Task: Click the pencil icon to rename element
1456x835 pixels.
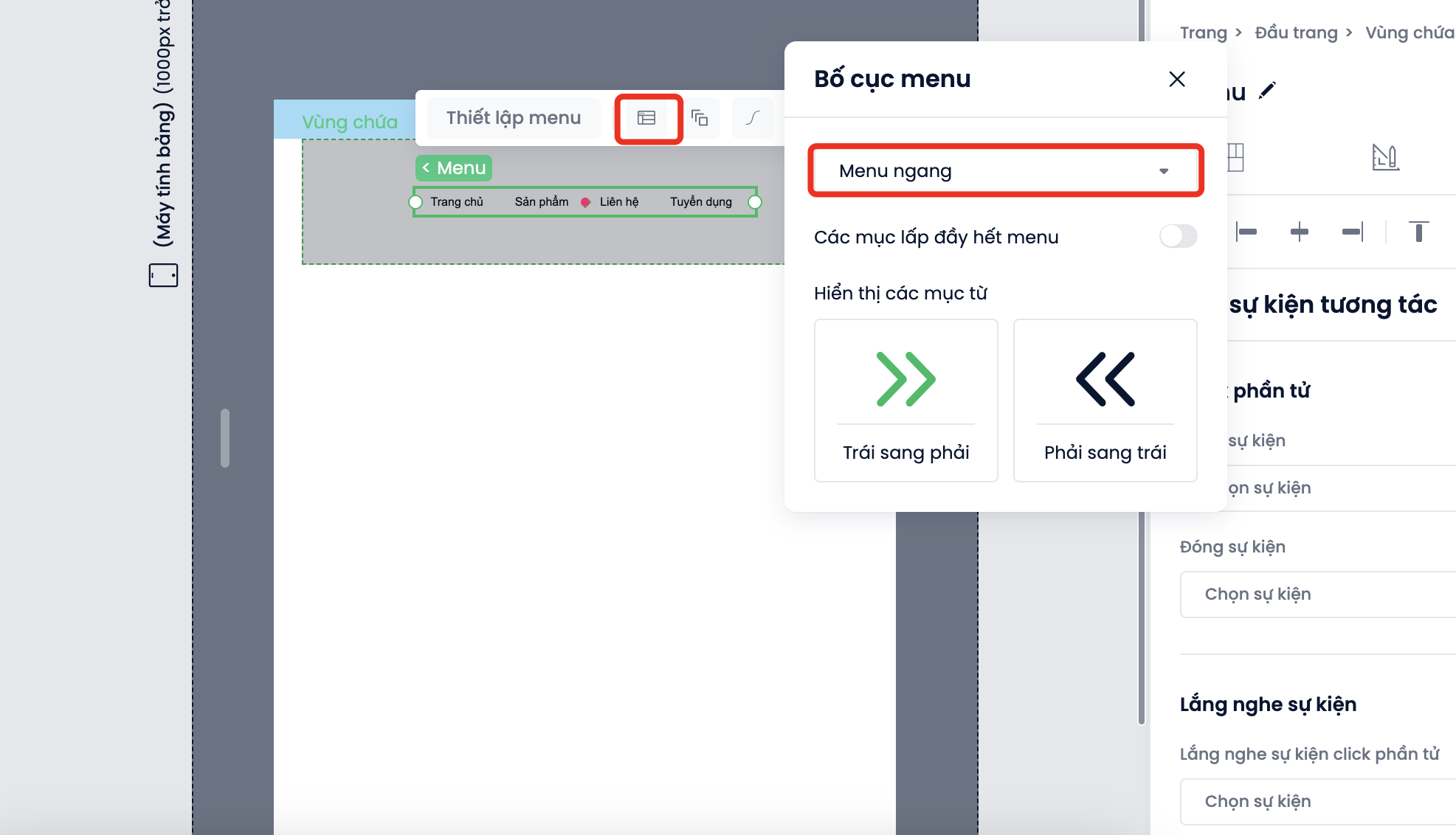Action: point(1267,91)
